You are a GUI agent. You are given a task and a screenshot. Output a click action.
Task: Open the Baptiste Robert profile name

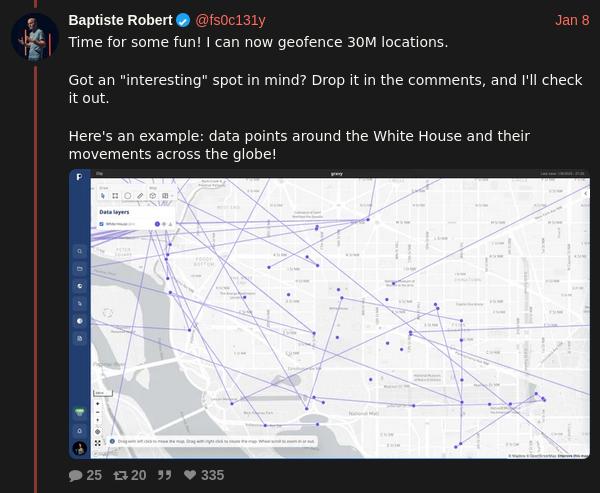click(x=121, y=20)
